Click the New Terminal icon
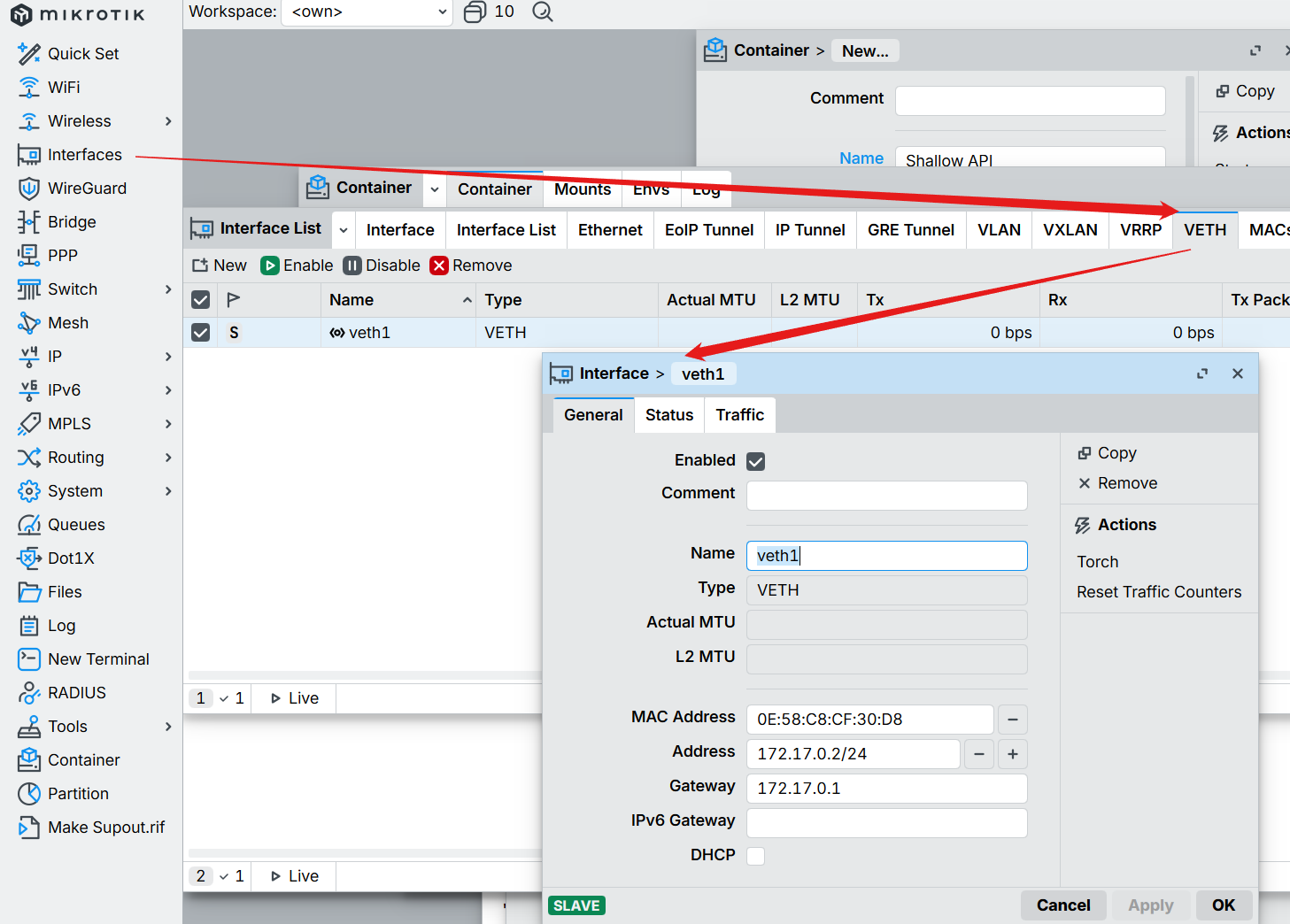Viewport: 1290px width, 924px height. (x=29, y=659)
